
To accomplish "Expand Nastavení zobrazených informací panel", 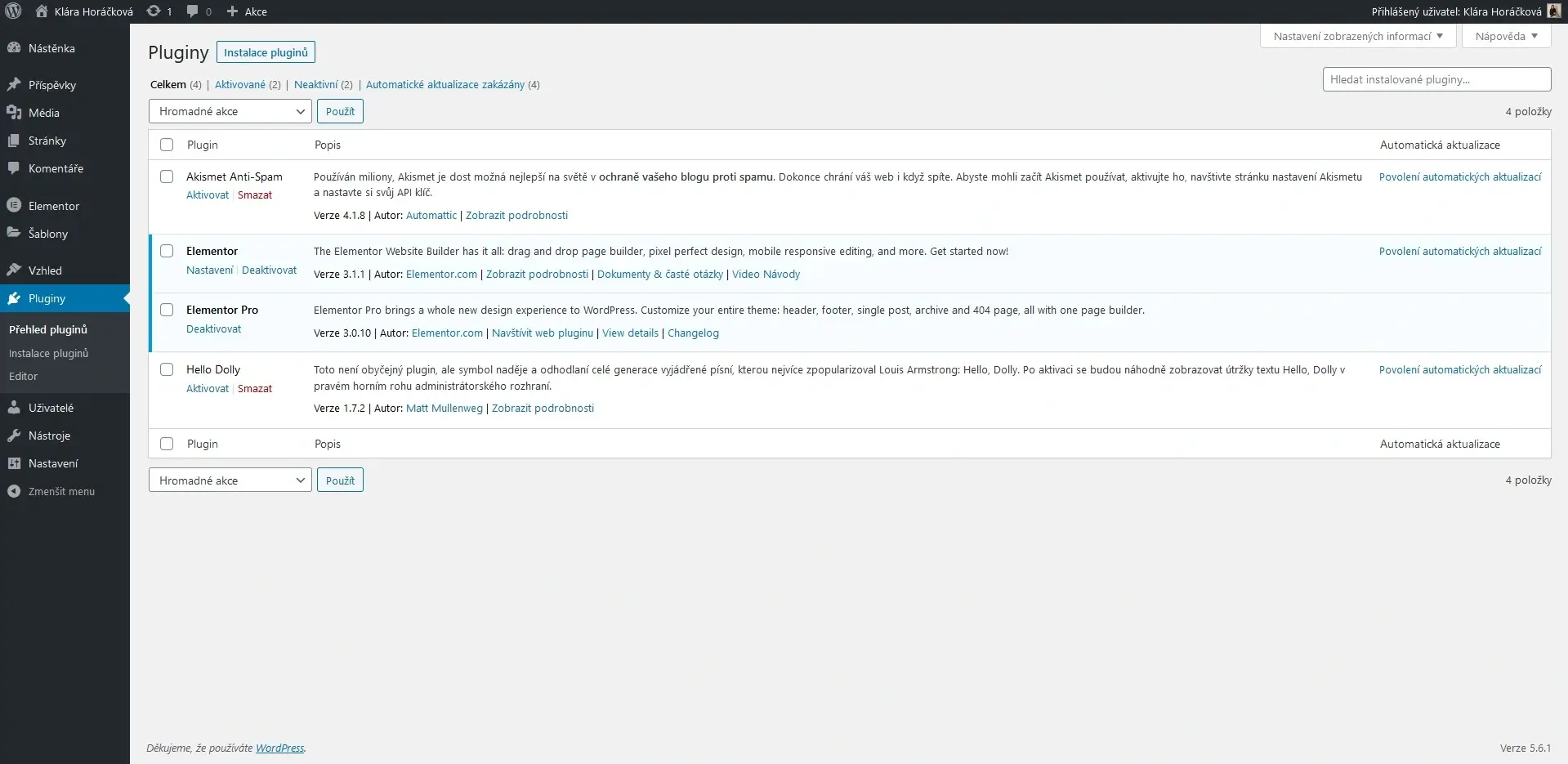I will [1358, 36].
